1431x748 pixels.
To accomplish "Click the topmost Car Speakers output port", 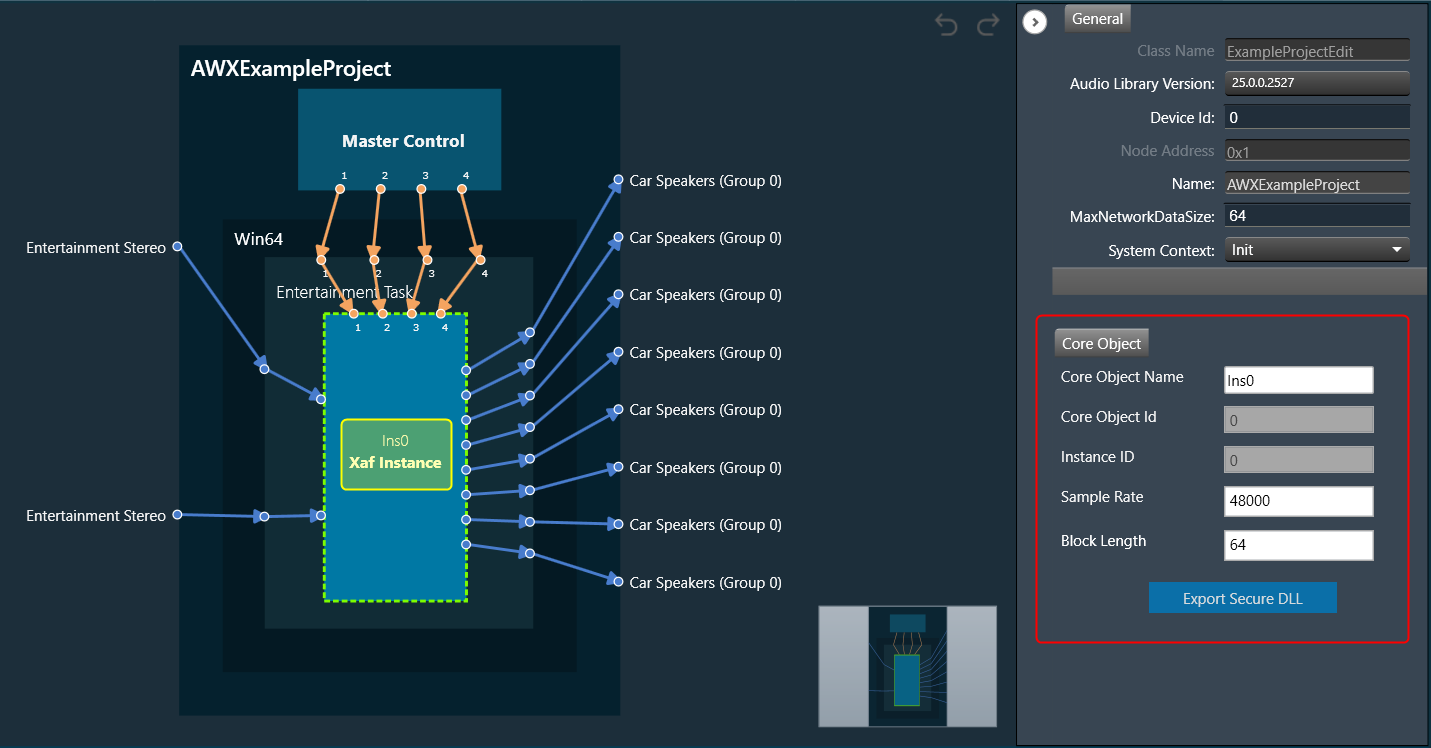I will coord(618,182).
